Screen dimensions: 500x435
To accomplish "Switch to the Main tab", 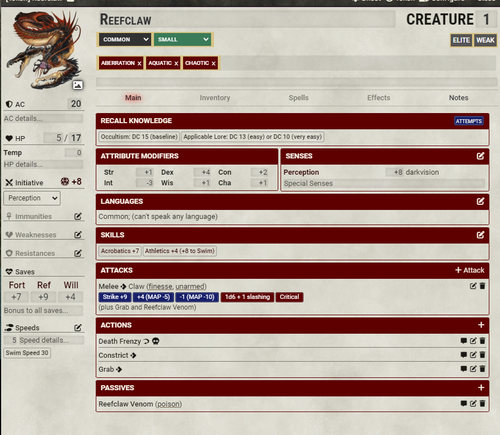I will (x=133, y=98).
